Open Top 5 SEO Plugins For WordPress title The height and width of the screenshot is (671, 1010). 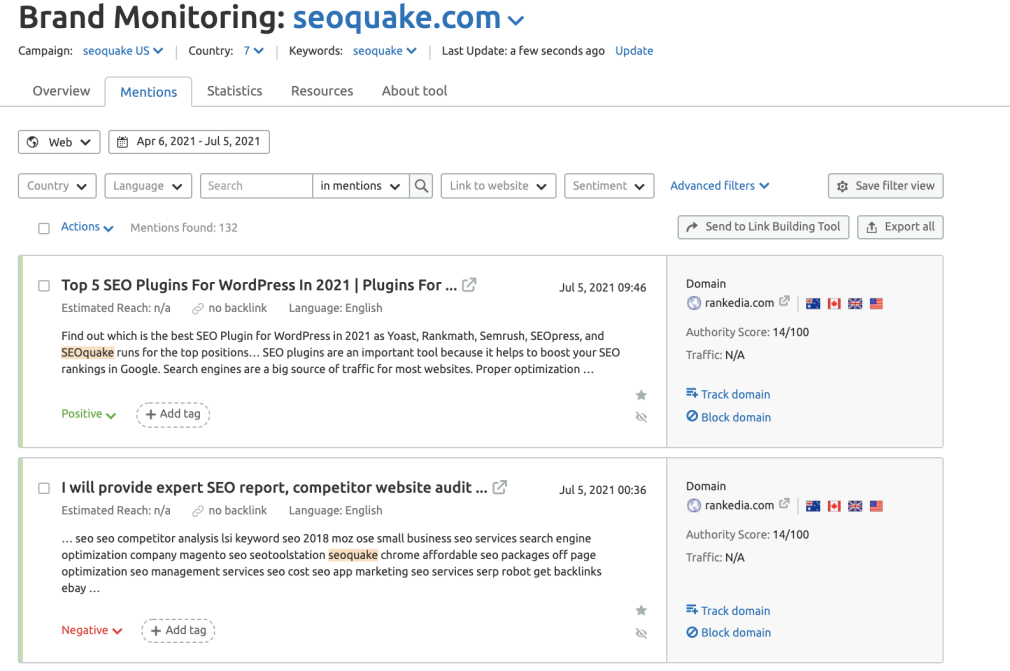[x=259, y=285]
